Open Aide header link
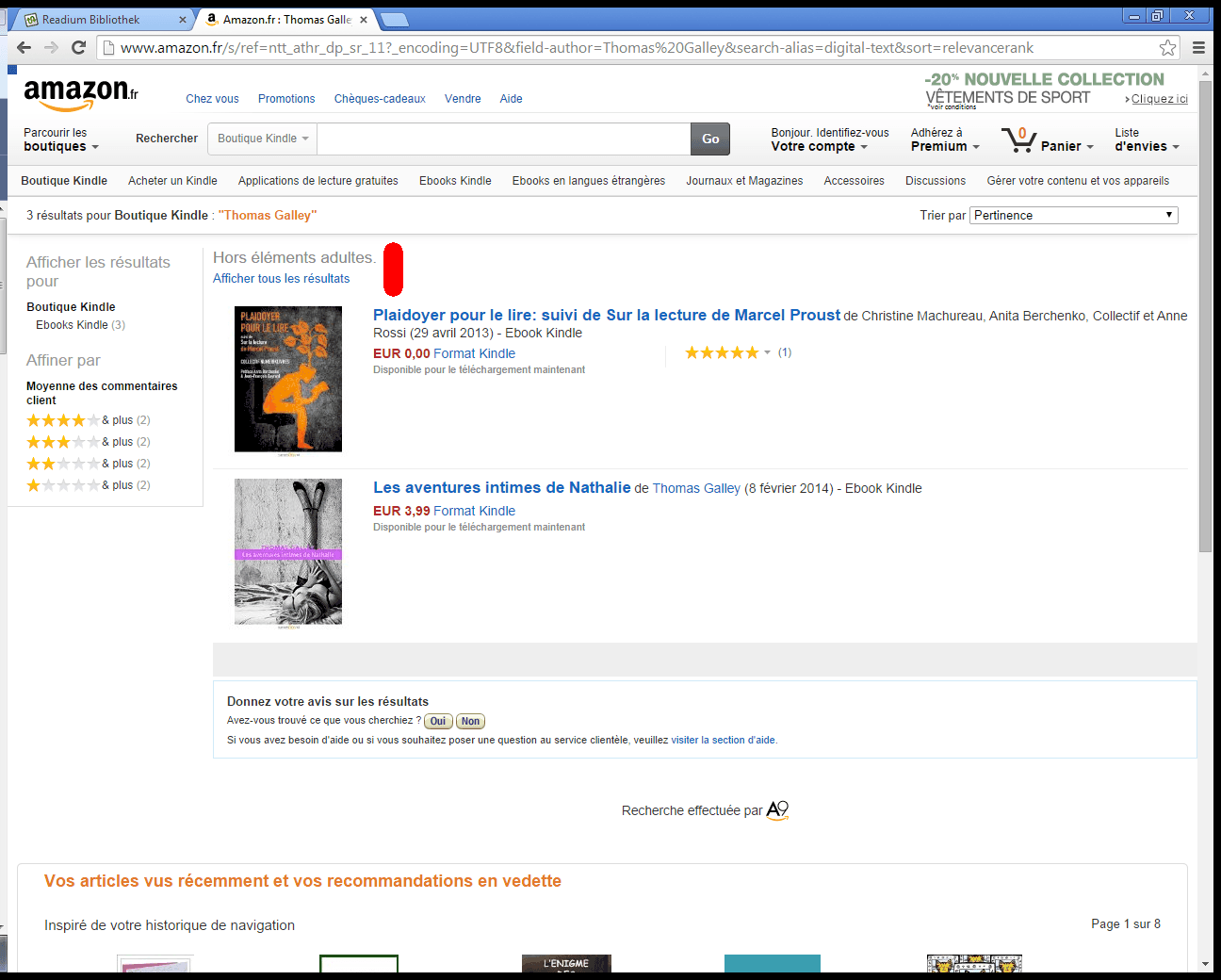Screen dimensions: 1221x980 coord(511,99)
